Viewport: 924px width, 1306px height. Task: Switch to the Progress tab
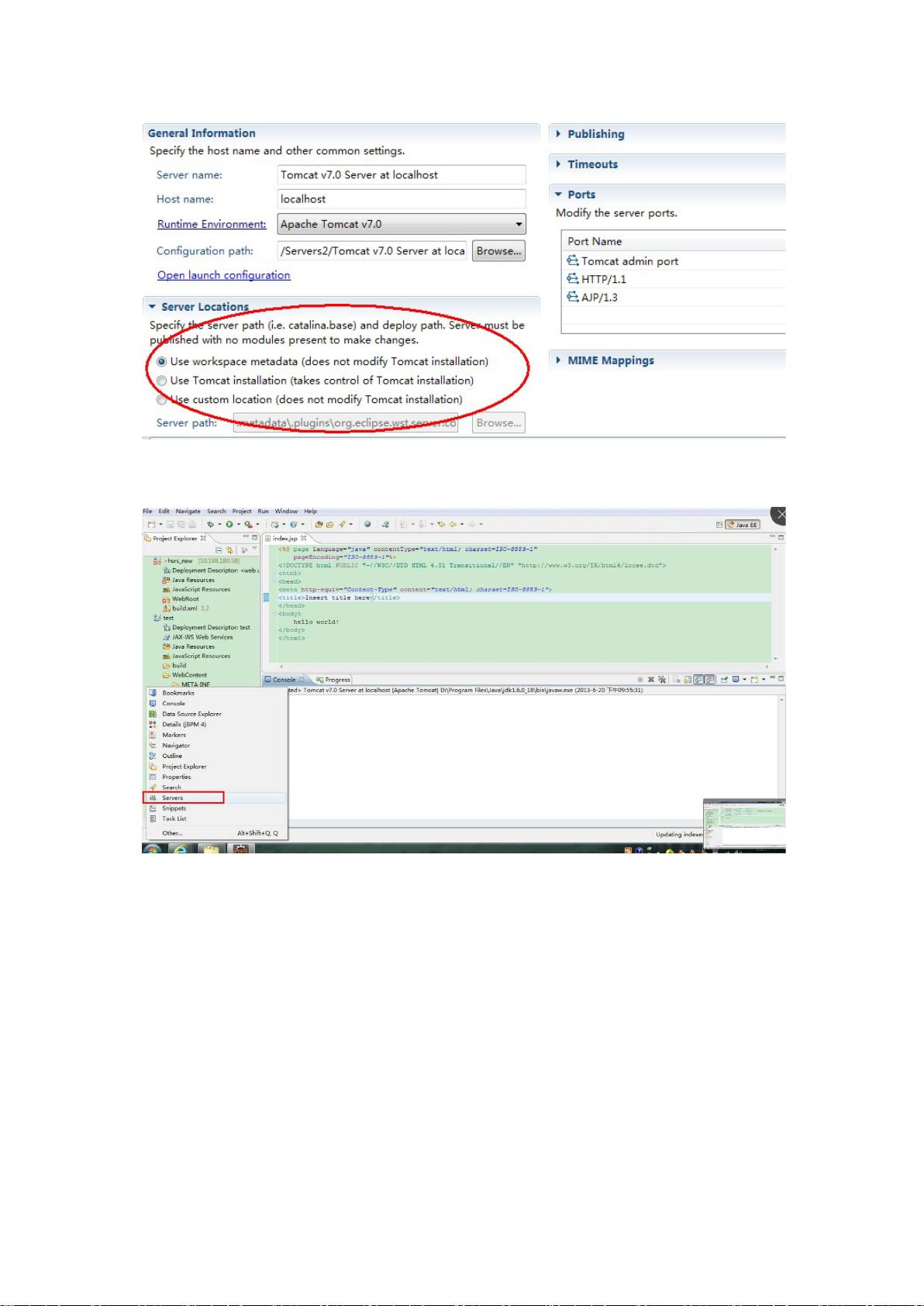click(x=333, y=680)
